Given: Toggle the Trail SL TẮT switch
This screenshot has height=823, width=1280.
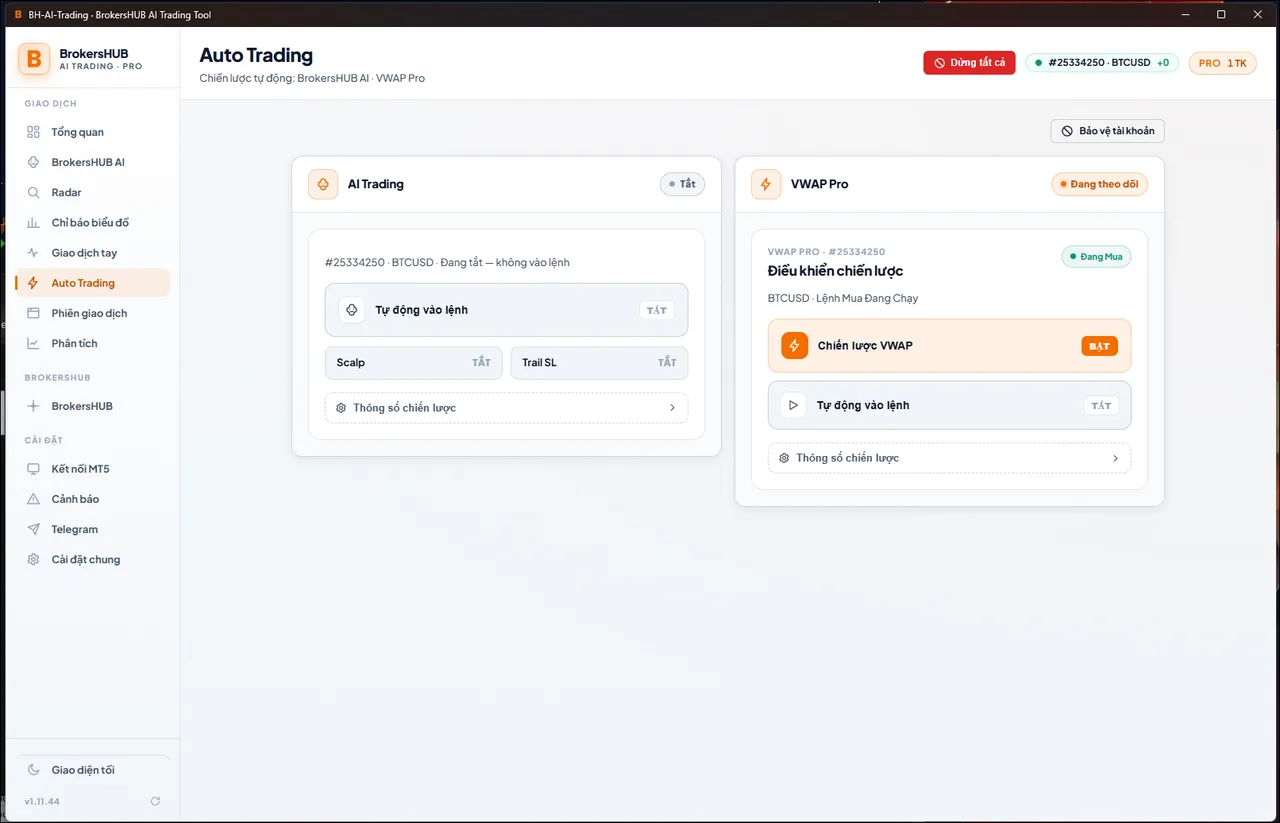Looking at the screenshot, I should (x=667, y=363).
